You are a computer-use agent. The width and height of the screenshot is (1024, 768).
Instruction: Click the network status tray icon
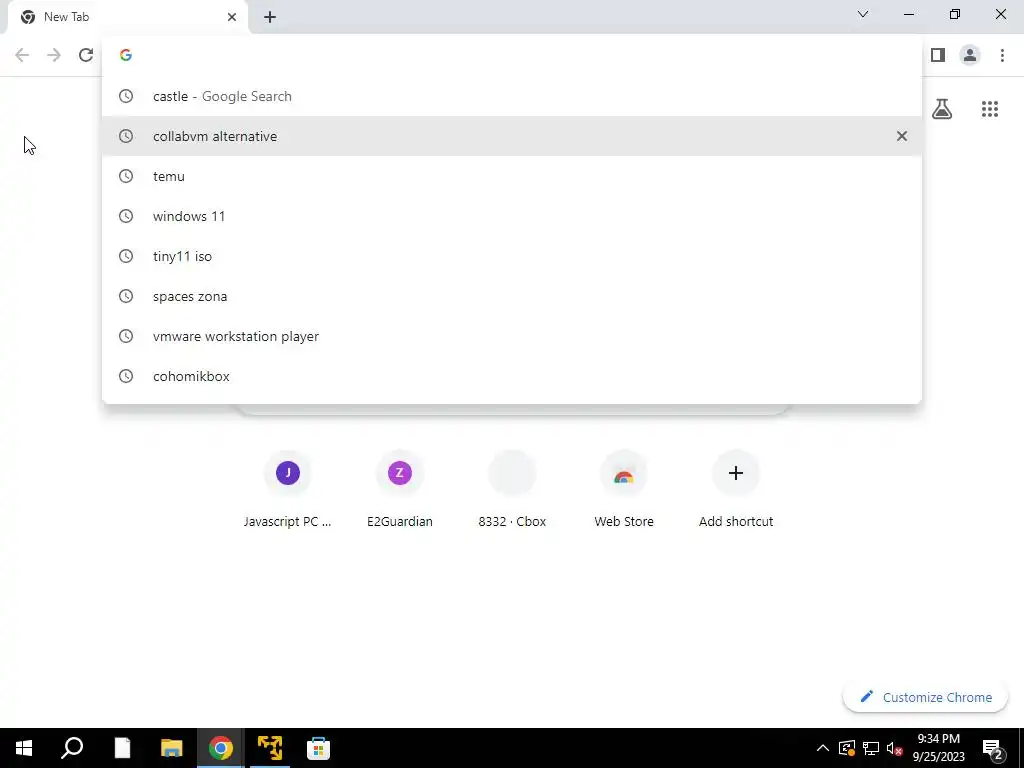pos(871,748)
